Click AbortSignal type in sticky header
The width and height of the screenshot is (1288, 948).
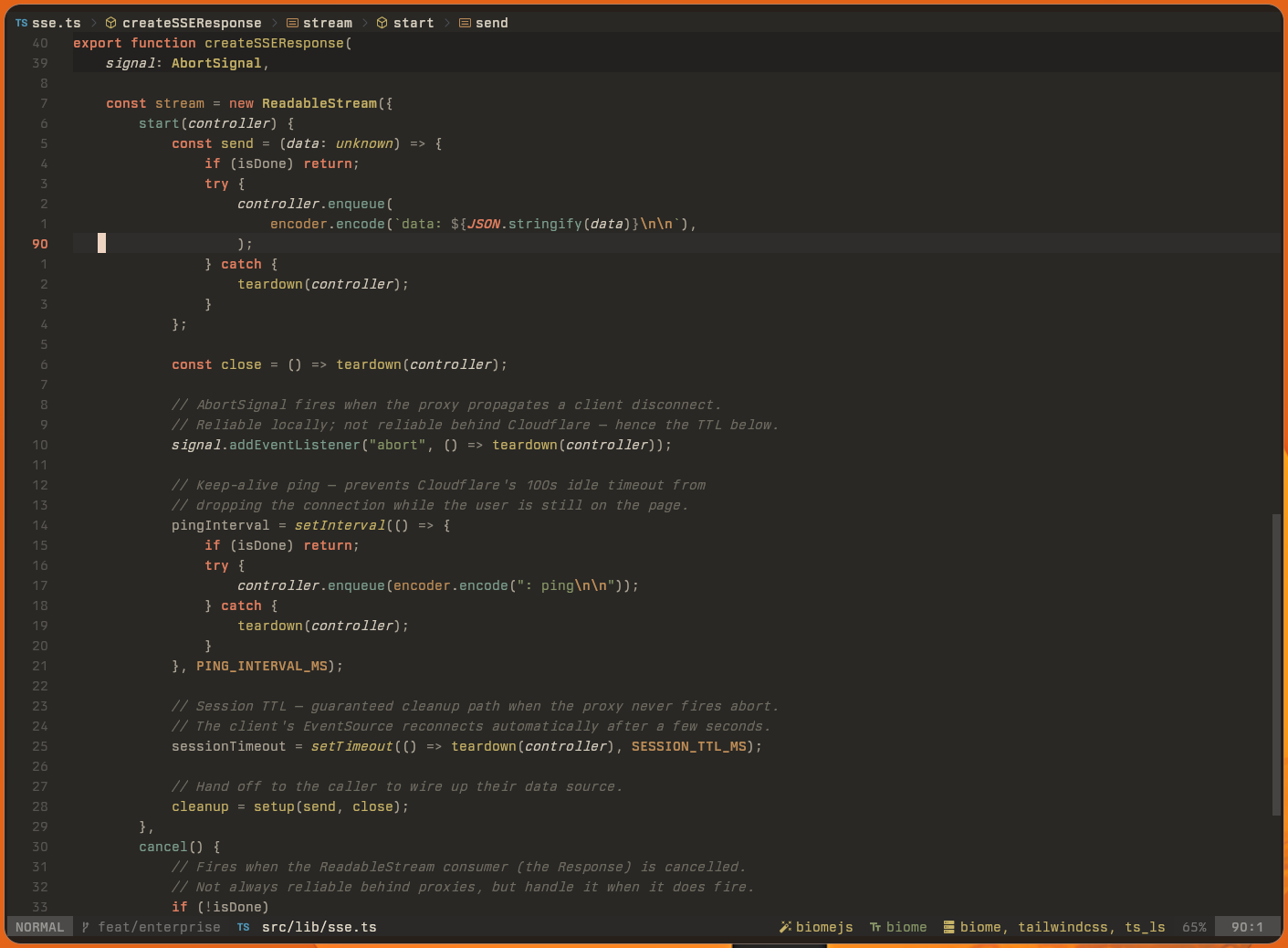coord(216,63)
